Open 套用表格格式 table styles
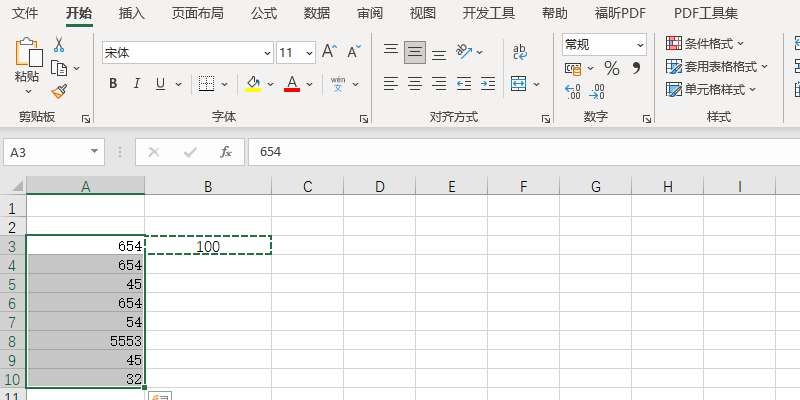The image size is (800, 400). 717,66
